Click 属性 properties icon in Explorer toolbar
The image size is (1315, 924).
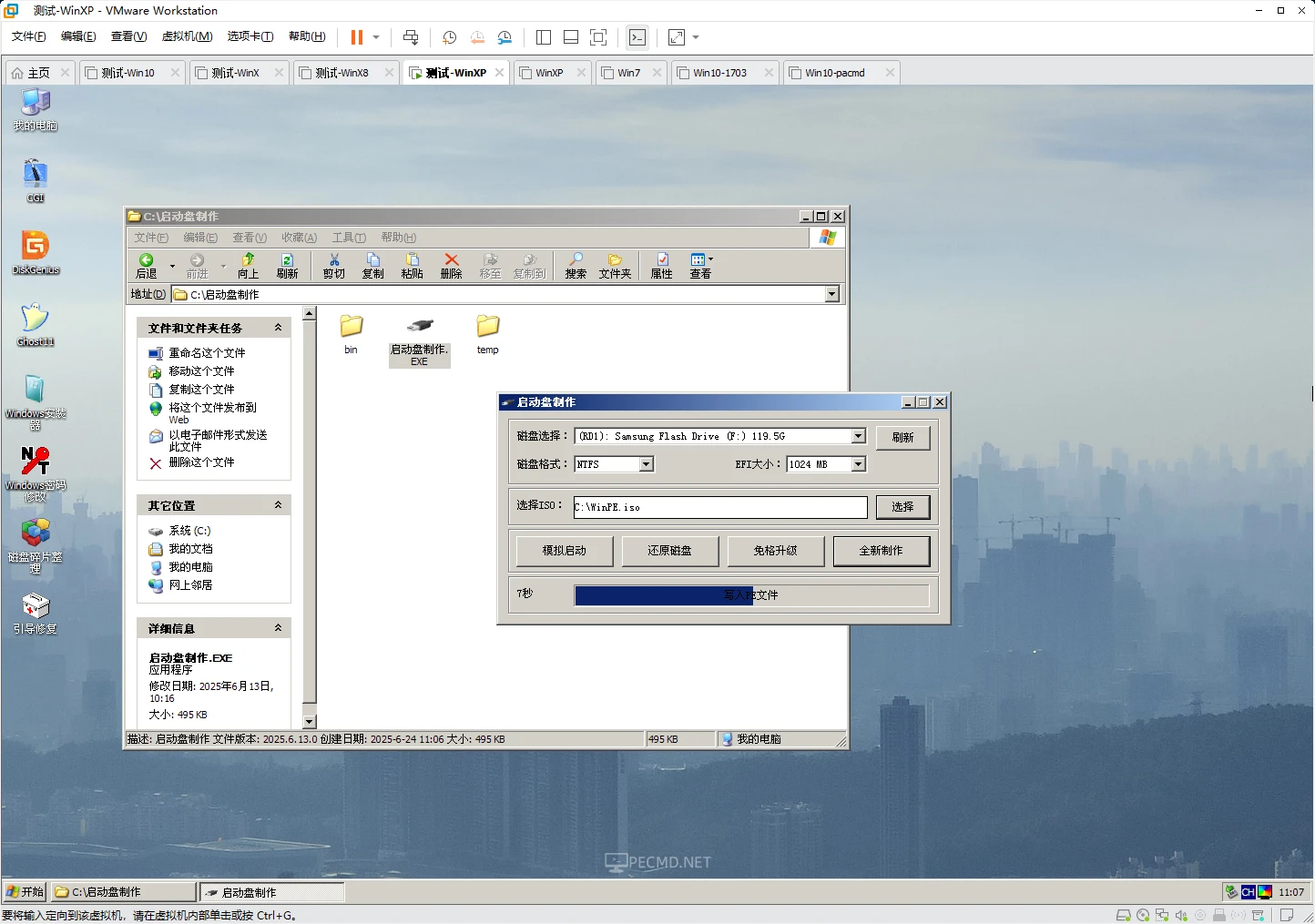coord(662,266)
